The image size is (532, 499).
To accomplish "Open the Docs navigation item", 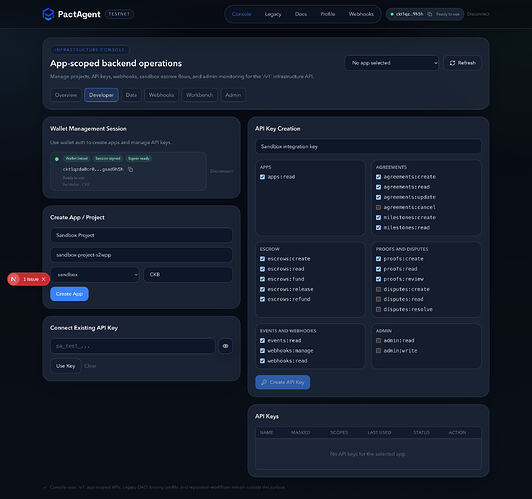I will click(x=301, y=14).
